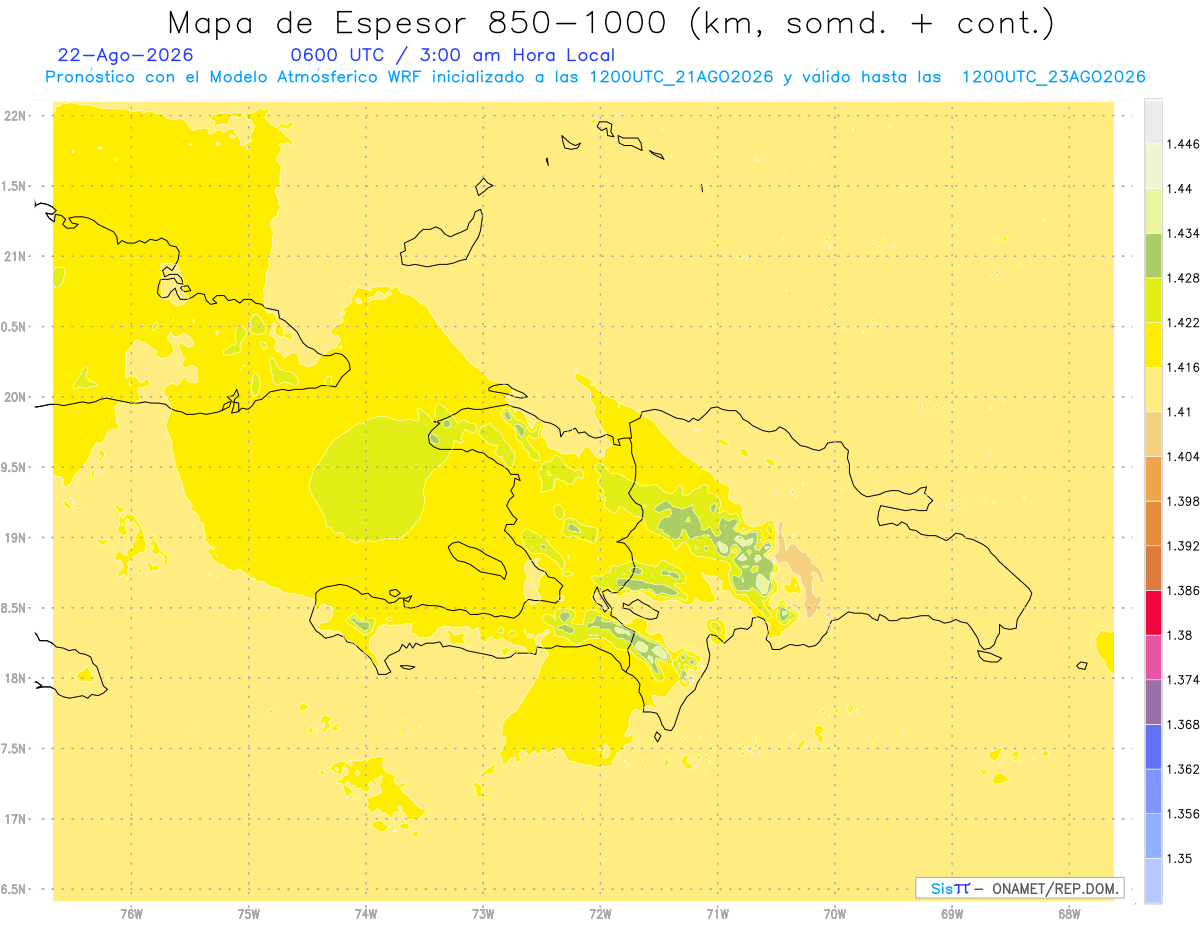Click the longitude axis label 75W

pos(249,913)
